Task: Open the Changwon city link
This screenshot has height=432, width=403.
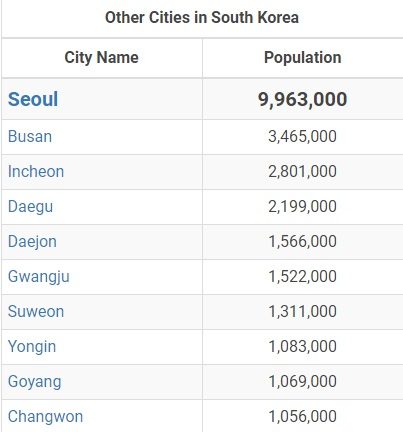Action: tap(45, 417)
